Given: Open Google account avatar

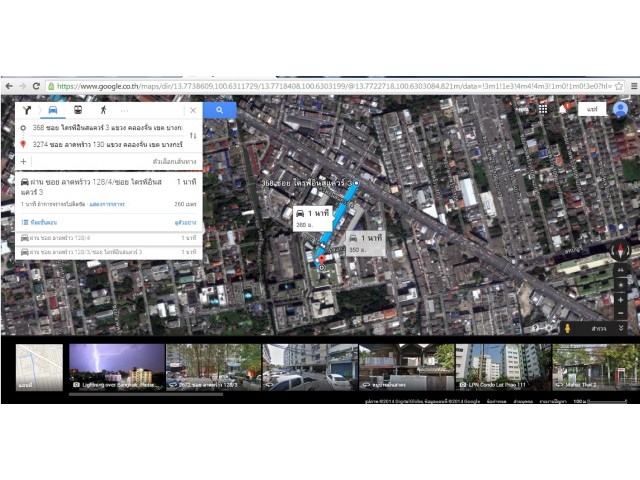Looking at the screenshot, I should (x=620, y=109).
